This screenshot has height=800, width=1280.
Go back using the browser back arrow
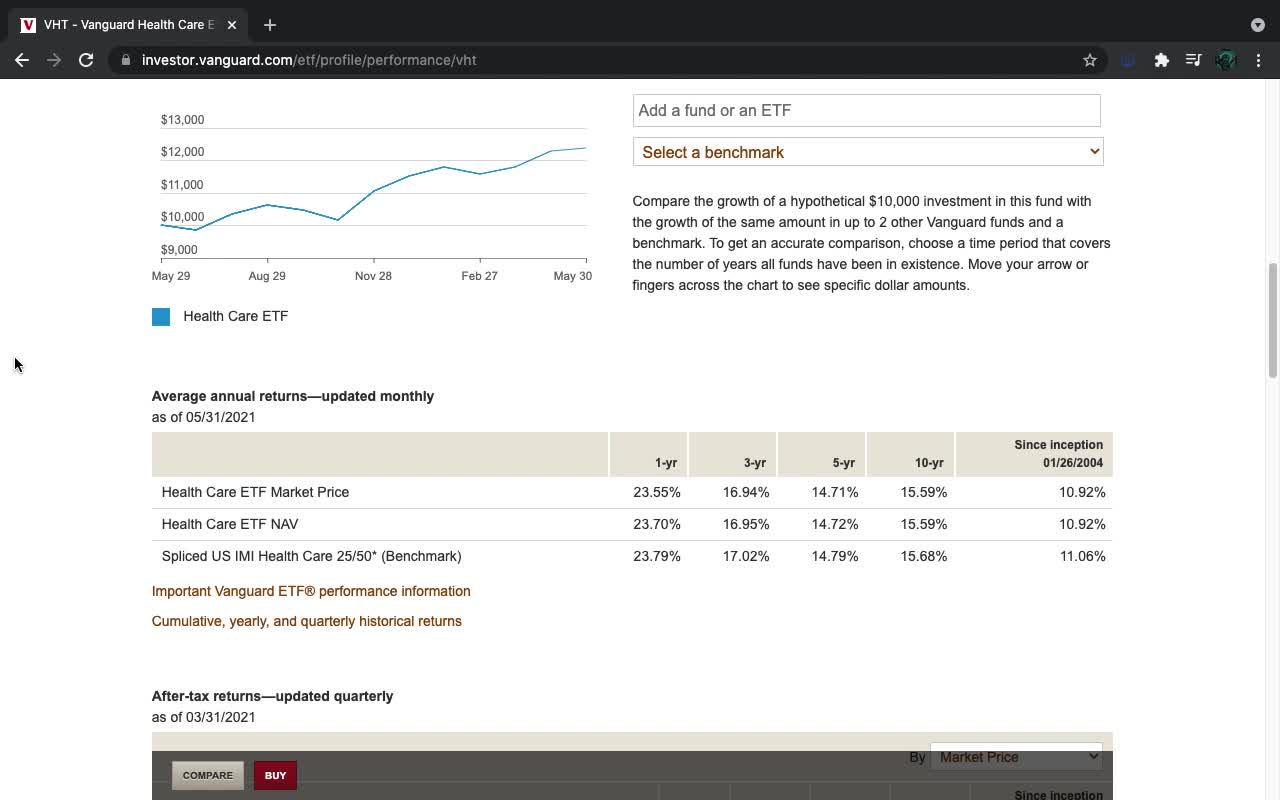pos(22,60)
